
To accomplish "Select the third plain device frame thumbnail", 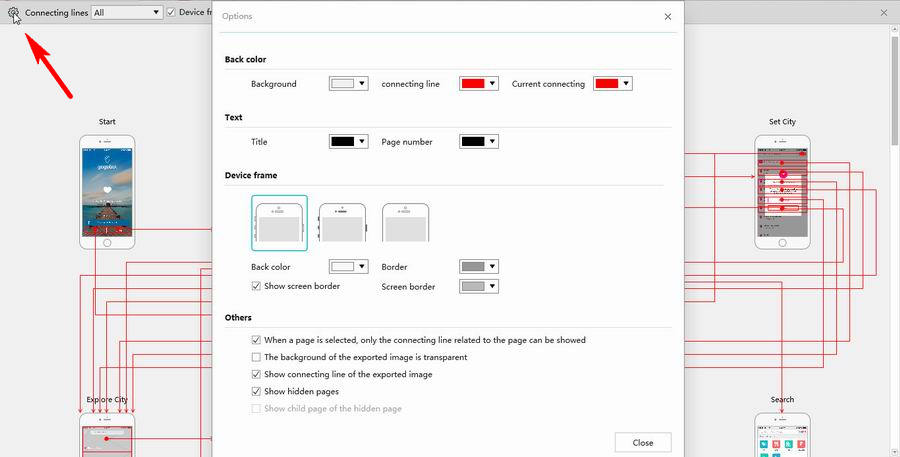I will (x=405, y=223).
